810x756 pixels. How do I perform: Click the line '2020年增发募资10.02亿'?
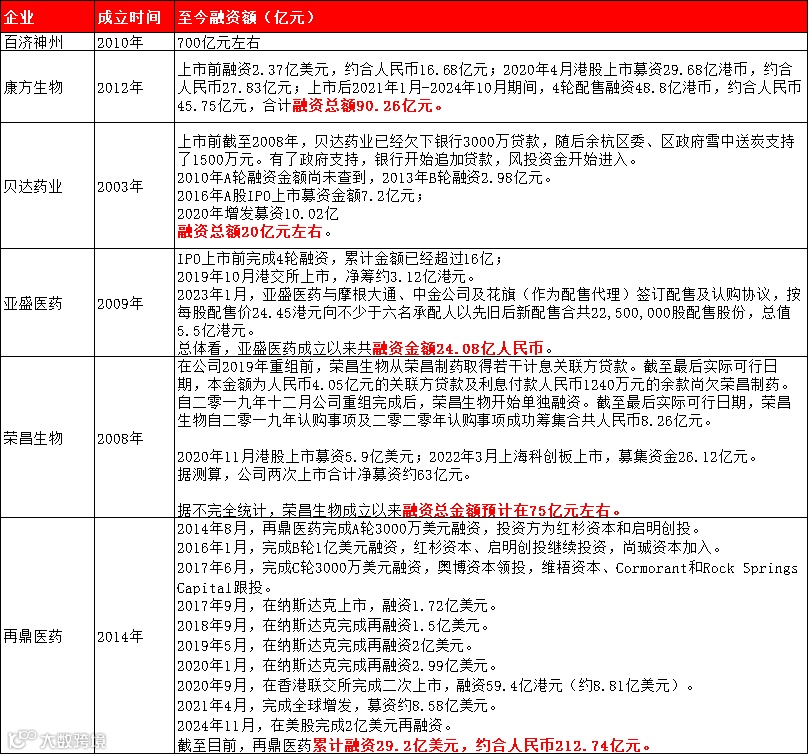(258, 214)
